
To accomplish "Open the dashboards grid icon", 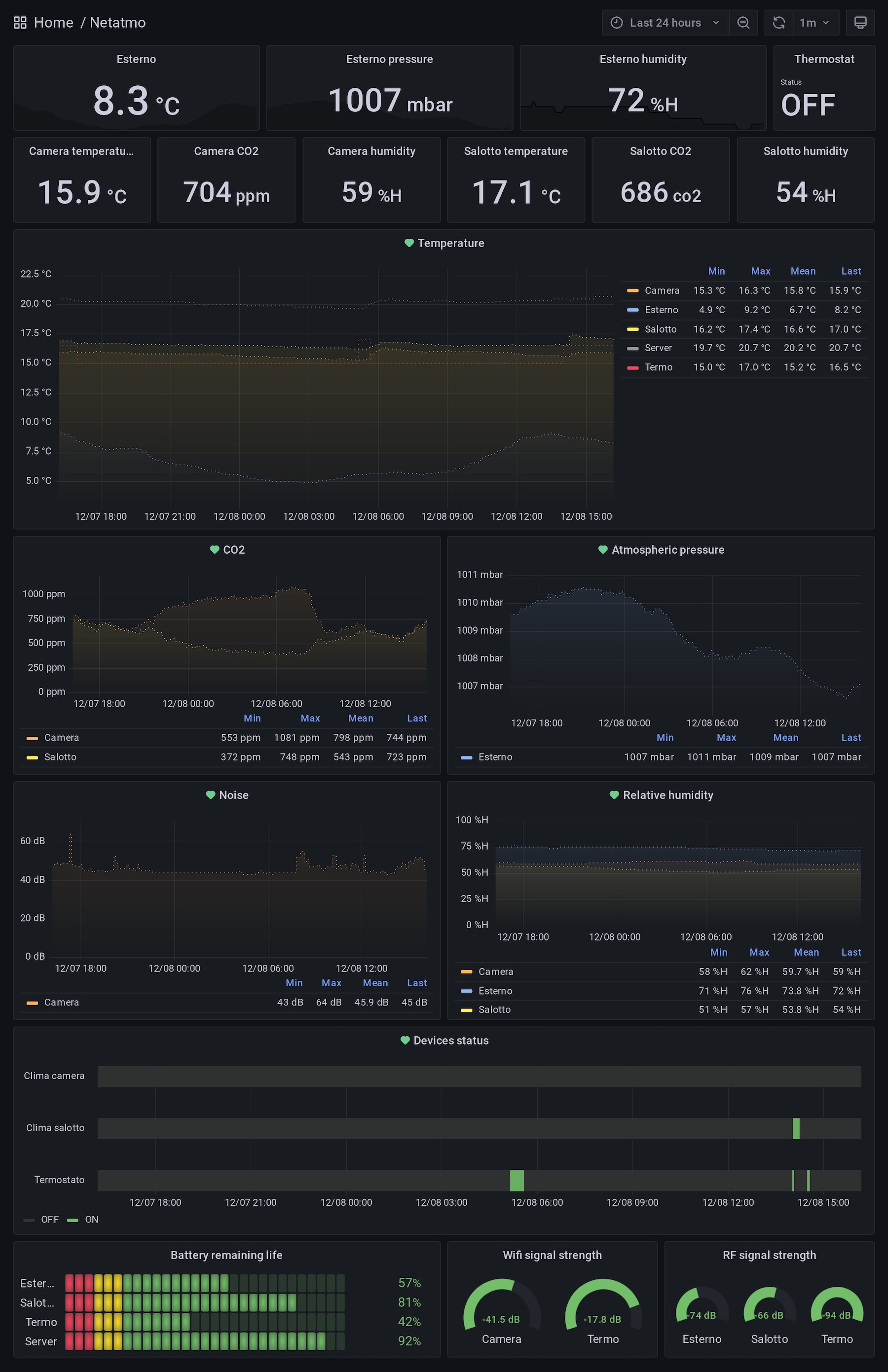I will click(x=20, y=23).
